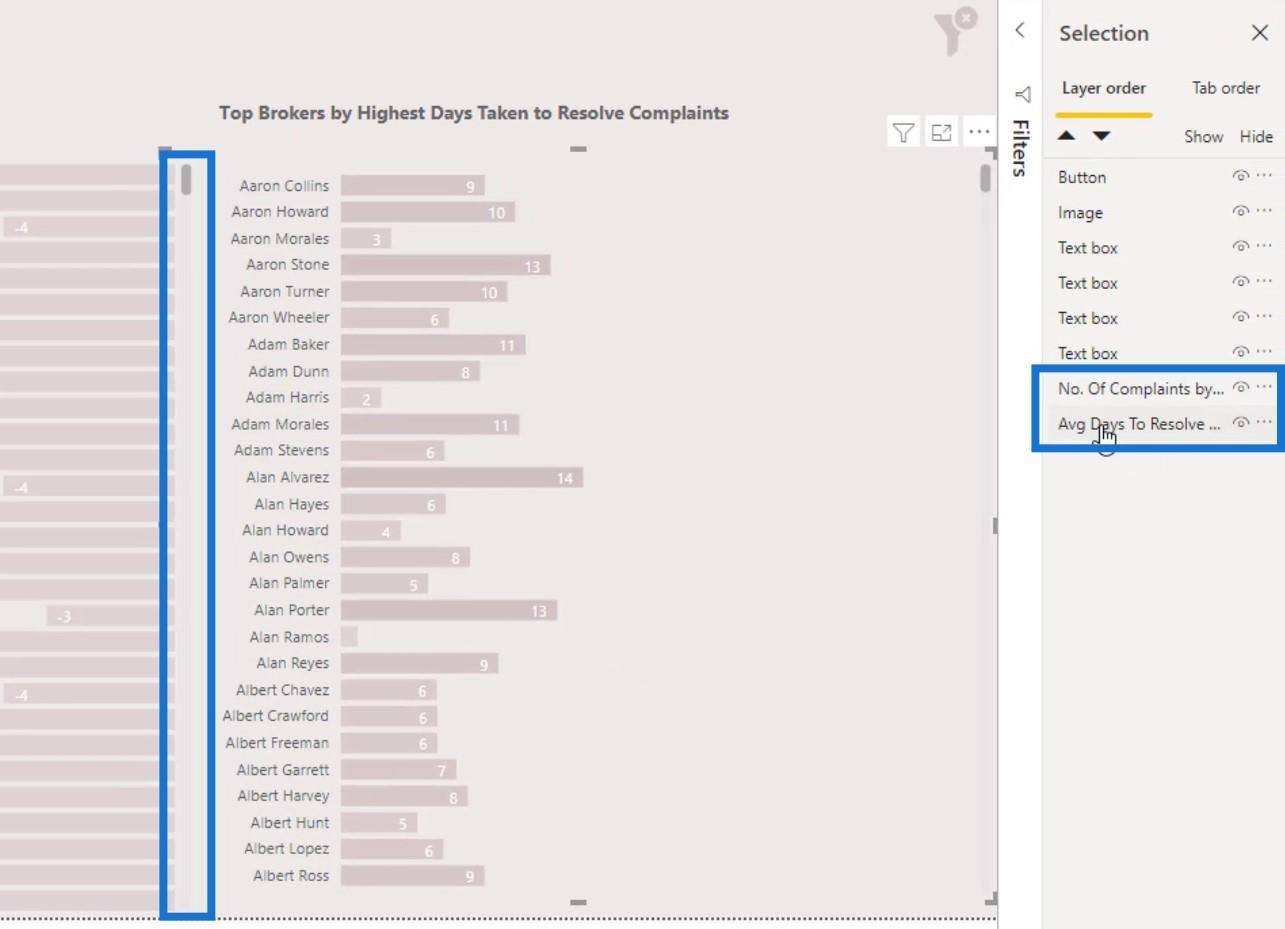Click the clear-filters funnel image at top
Image resolution: width=1285 pixels, height=929 pixels.
click(x=955, y=31)
